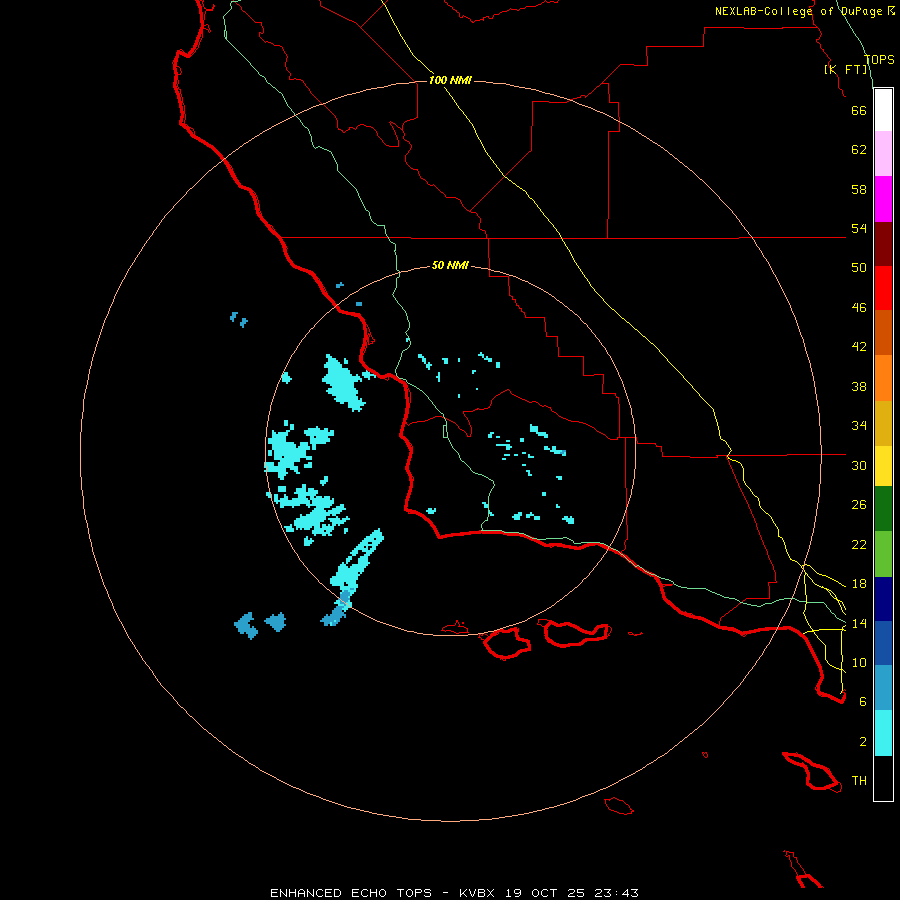900x900 pixels.
Task: Click the bright red legend swatch
Action: [883, 288]
